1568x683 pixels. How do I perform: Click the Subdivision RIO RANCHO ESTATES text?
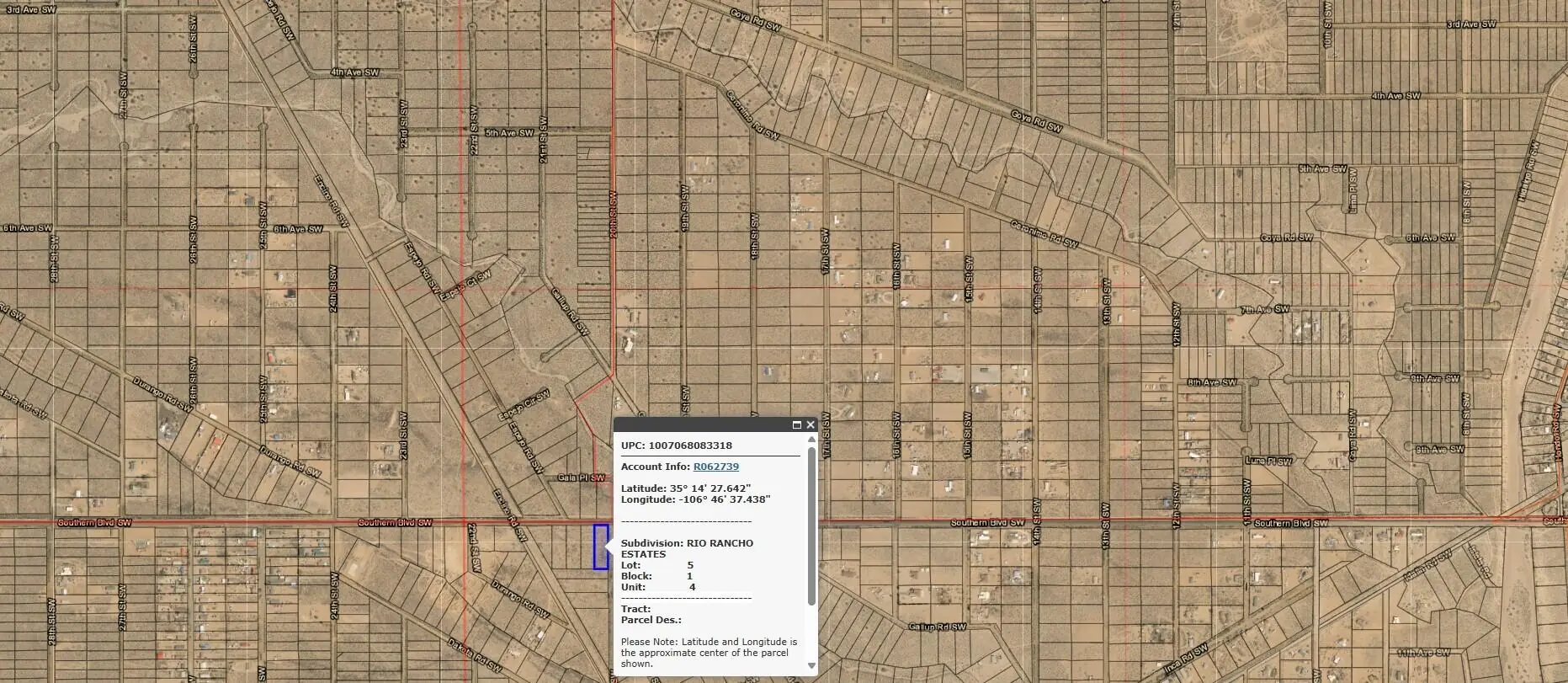click(x=687, y=548)
